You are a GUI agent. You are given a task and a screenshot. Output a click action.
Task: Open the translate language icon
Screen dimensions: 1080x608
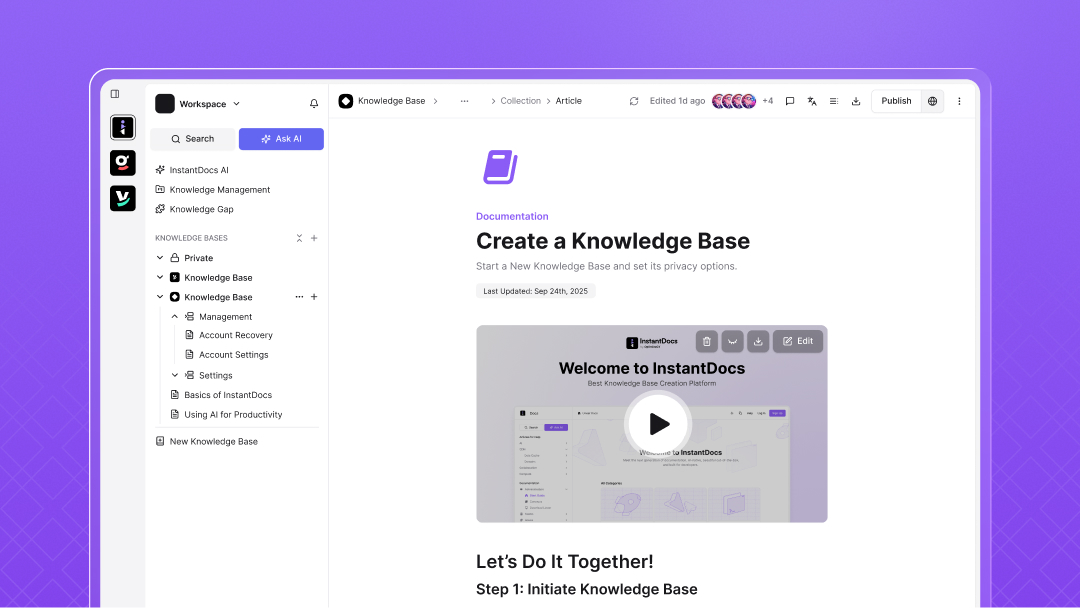812,101
